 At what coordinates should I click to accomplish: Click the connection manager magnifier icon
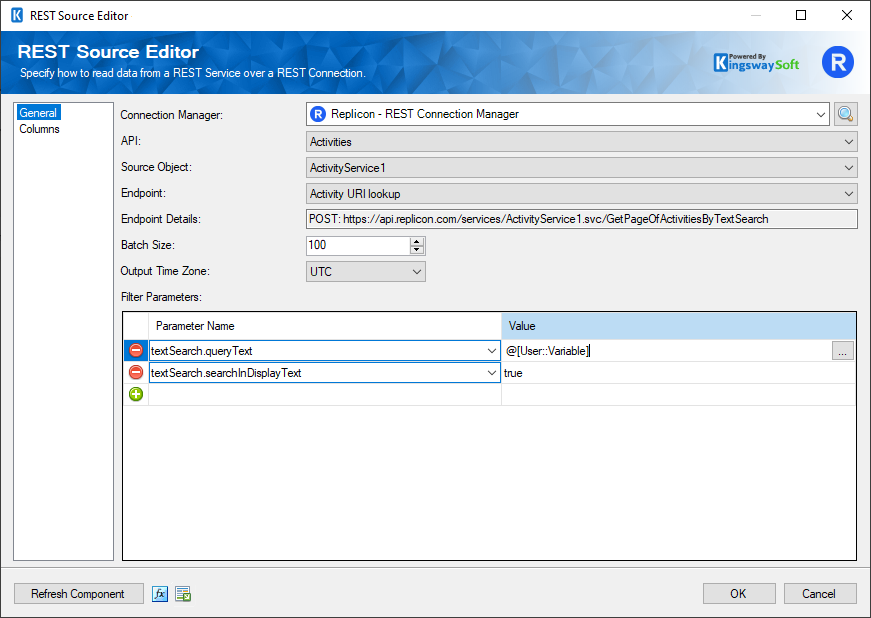click(845, 114)
